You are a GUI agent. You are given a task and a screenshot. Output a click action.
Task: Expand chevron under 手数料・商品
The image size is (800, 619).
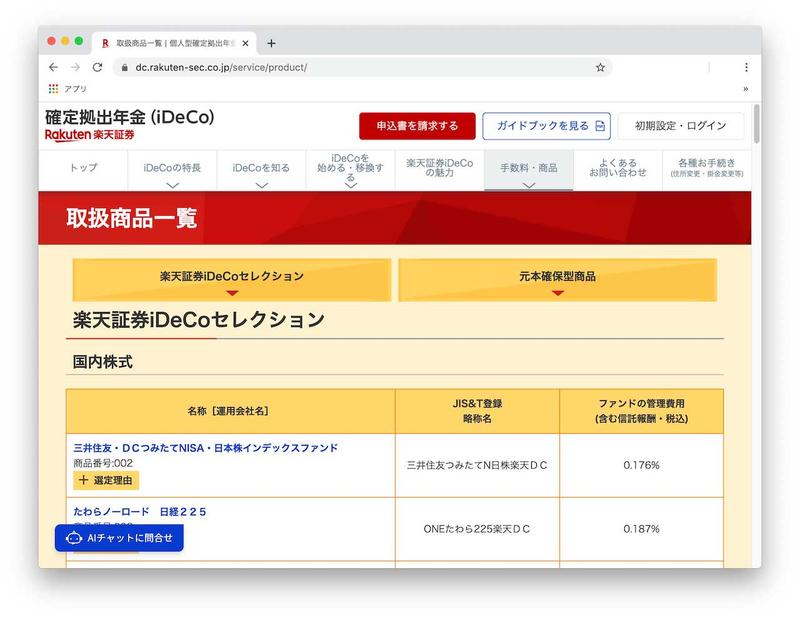[529, 186]
